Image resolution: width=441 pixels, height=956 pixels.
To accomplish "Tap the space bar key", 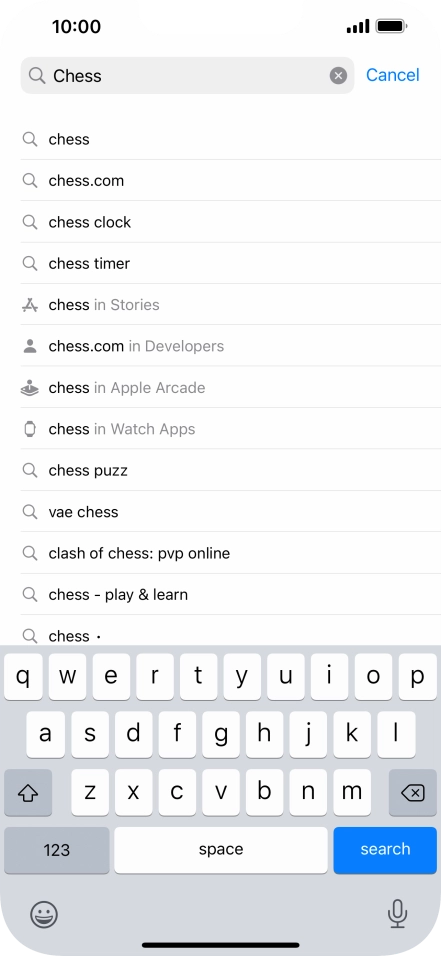I will coord(221,850).
